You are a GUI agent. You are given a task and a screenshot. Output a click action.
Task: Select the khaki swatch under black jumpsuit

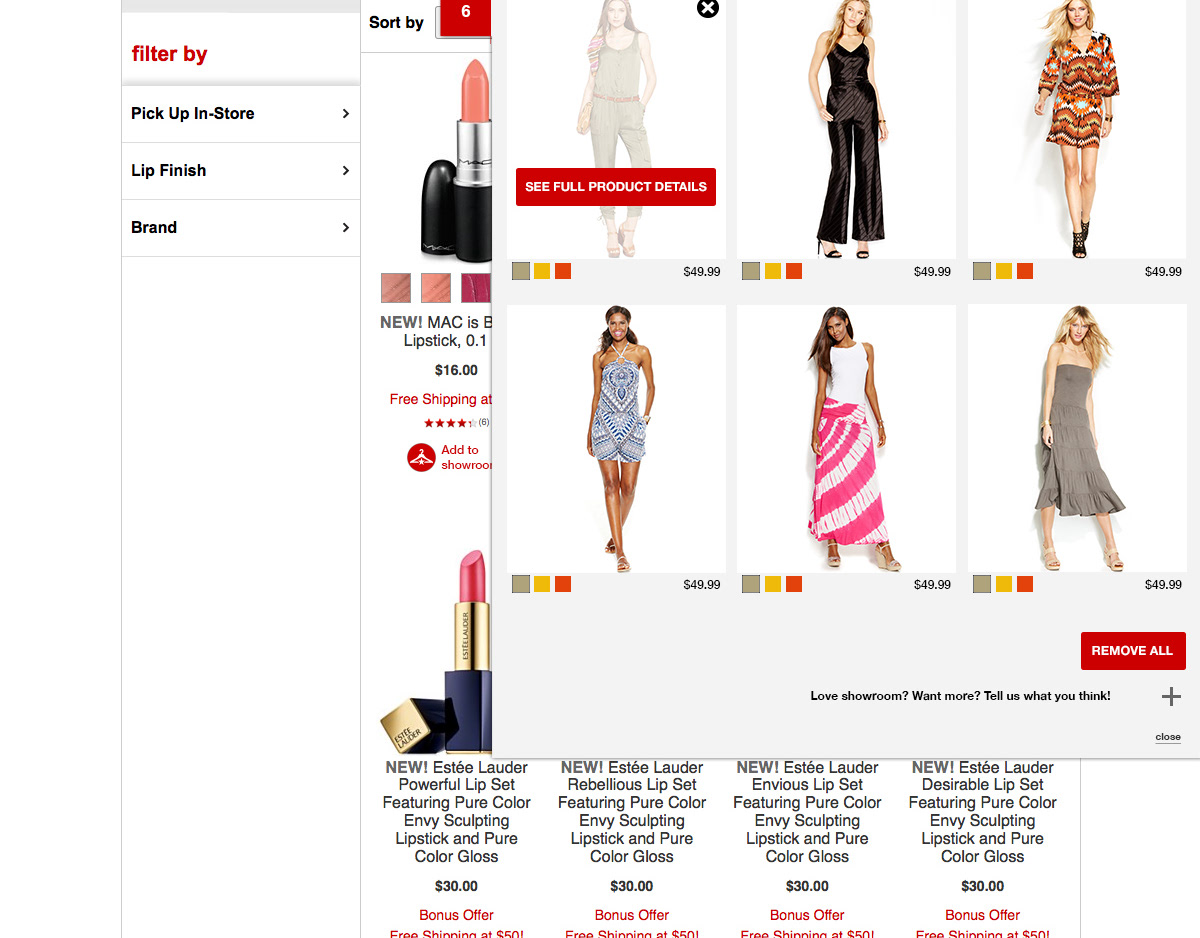751,271
